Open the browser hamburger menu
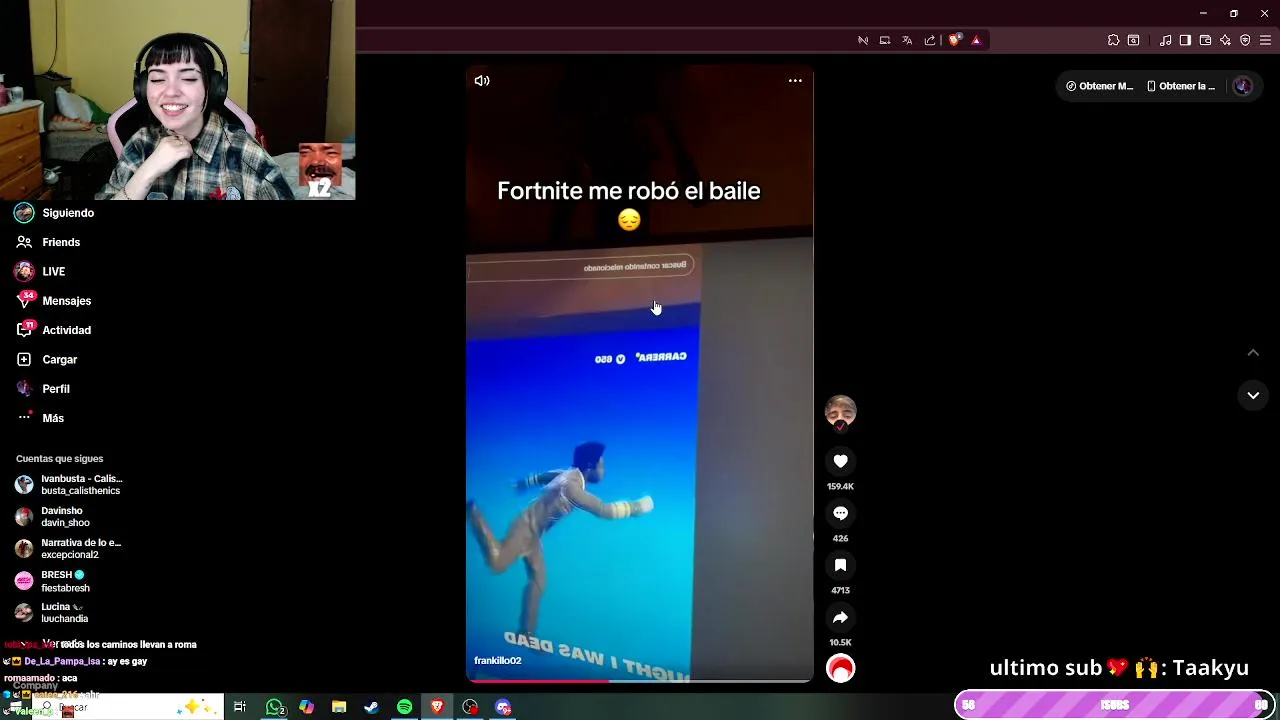Viewport: 1280px width, 720px height. pyautogui.click(x=1265, y=40)
